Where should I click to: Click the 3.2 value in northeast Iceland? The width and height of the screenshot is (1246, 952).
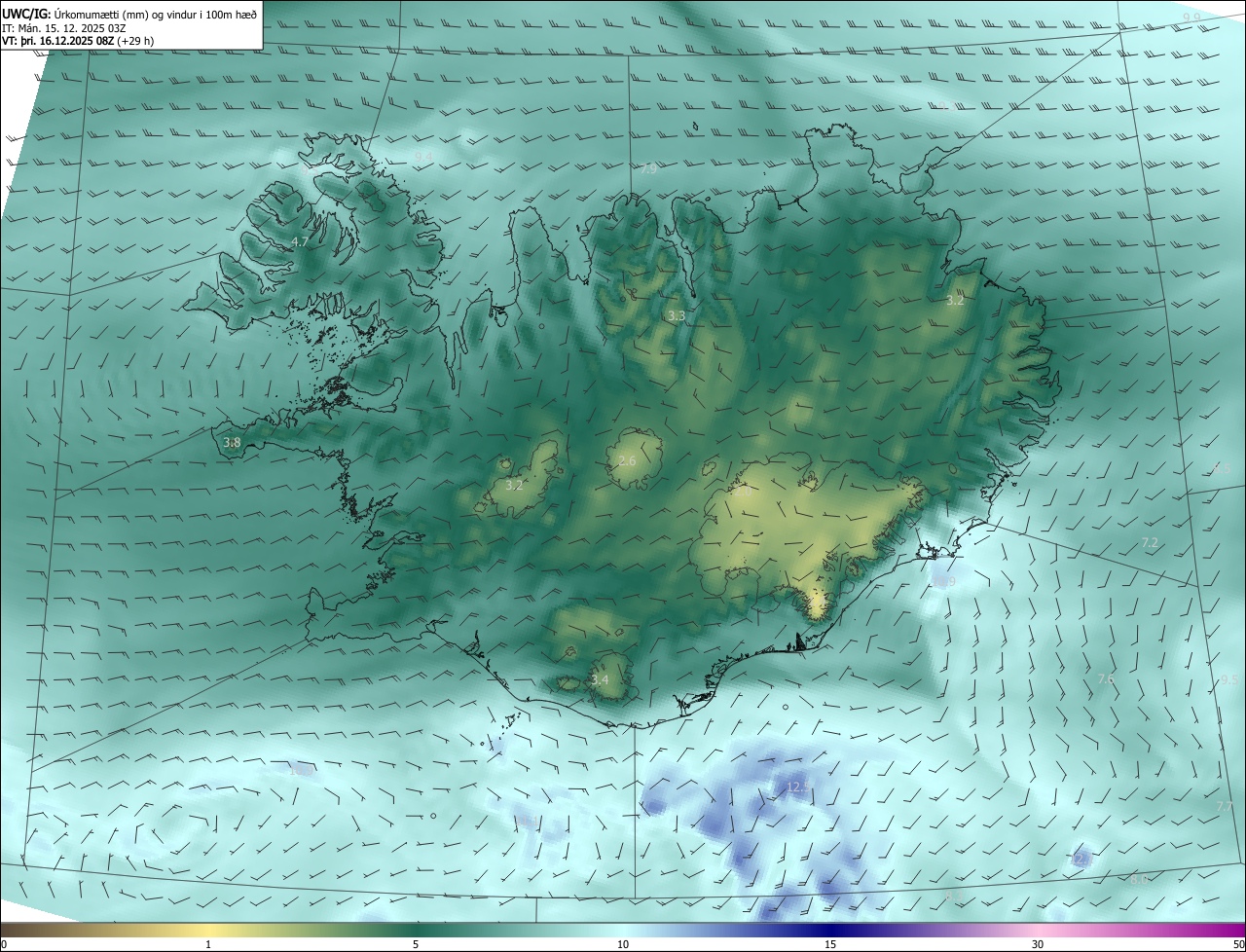(x=955, y=301)
